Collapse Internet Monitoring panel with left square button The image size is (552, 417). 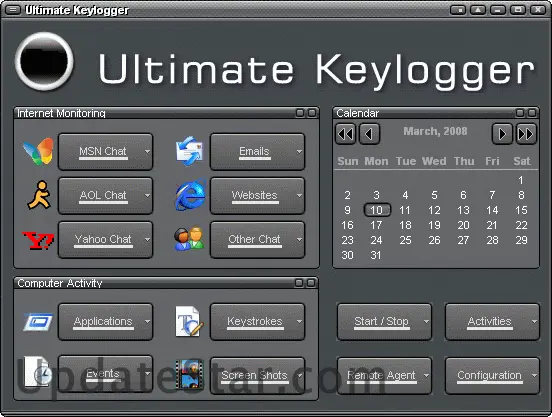click(x=300, y=113)
